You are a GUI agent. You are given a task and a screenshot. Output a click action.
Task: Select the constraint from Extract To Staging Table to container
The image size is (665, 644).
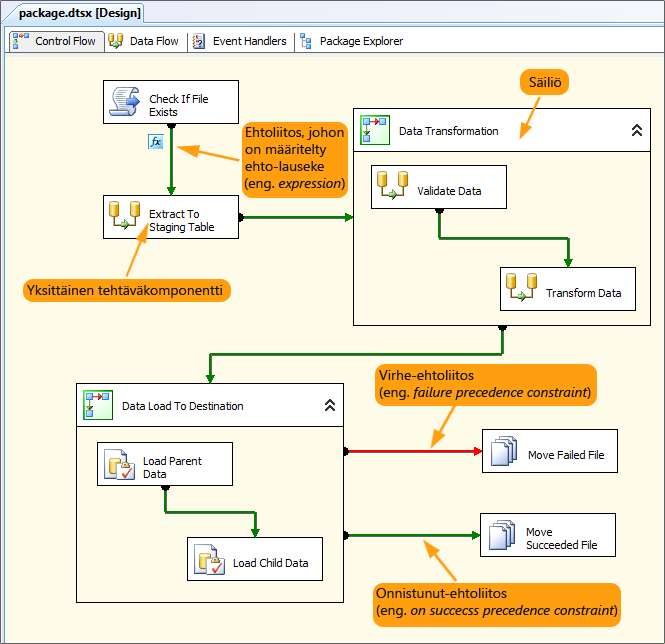[296, 217]
